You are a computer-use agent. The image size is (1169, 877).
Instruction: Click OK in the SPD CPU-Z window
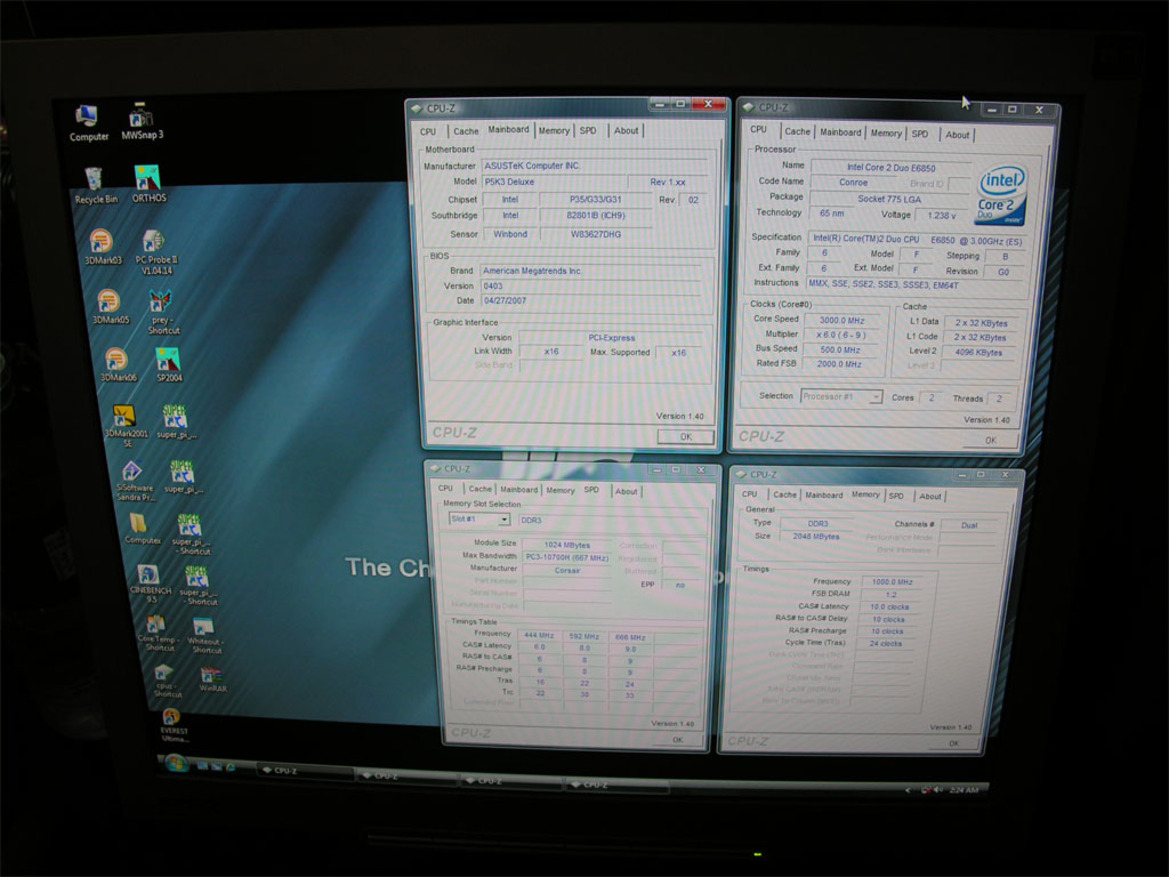pos(677,740)
